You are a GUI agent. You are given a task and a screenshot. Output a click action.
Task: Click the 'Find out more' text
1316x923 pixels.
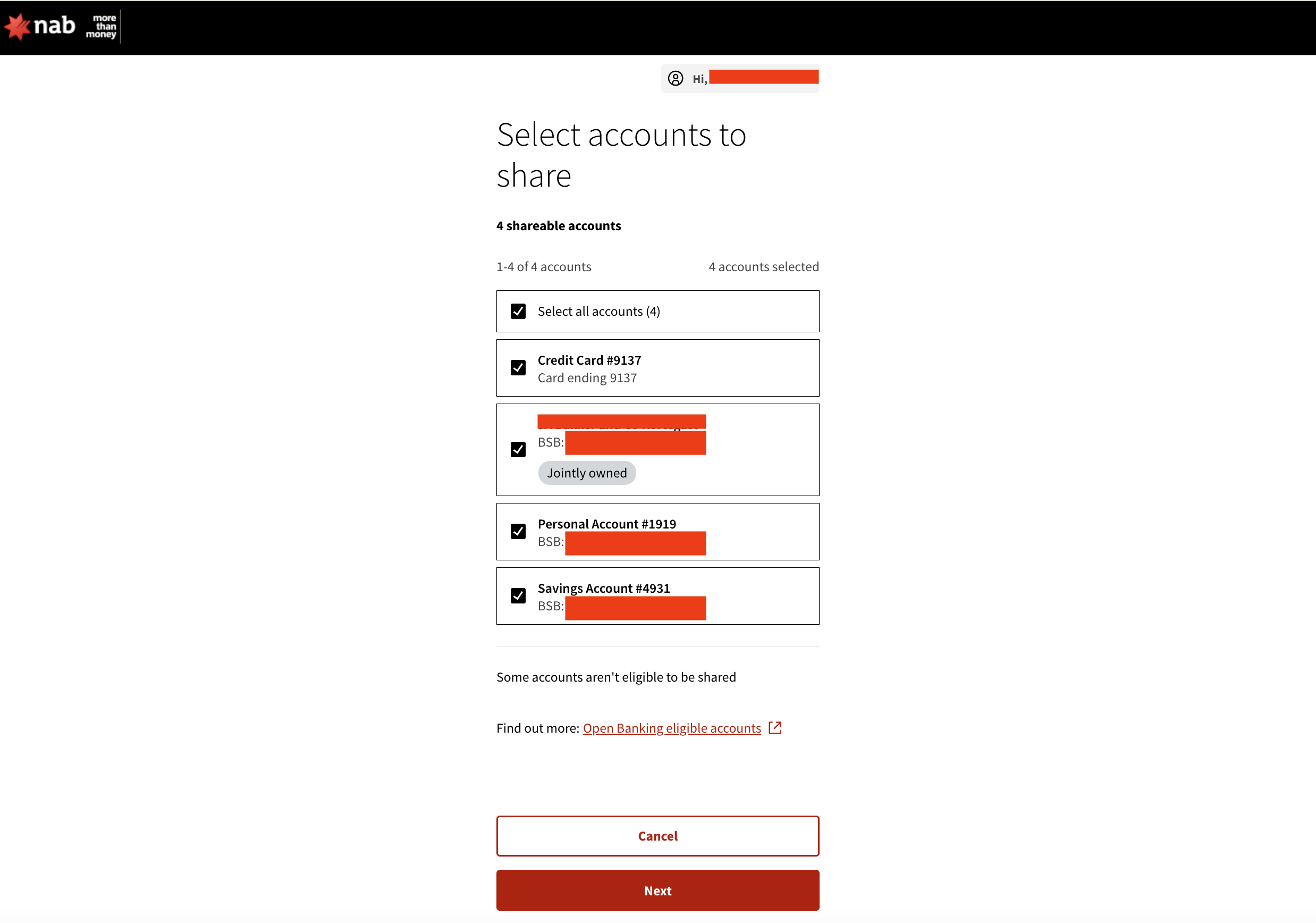pos(538,727)
